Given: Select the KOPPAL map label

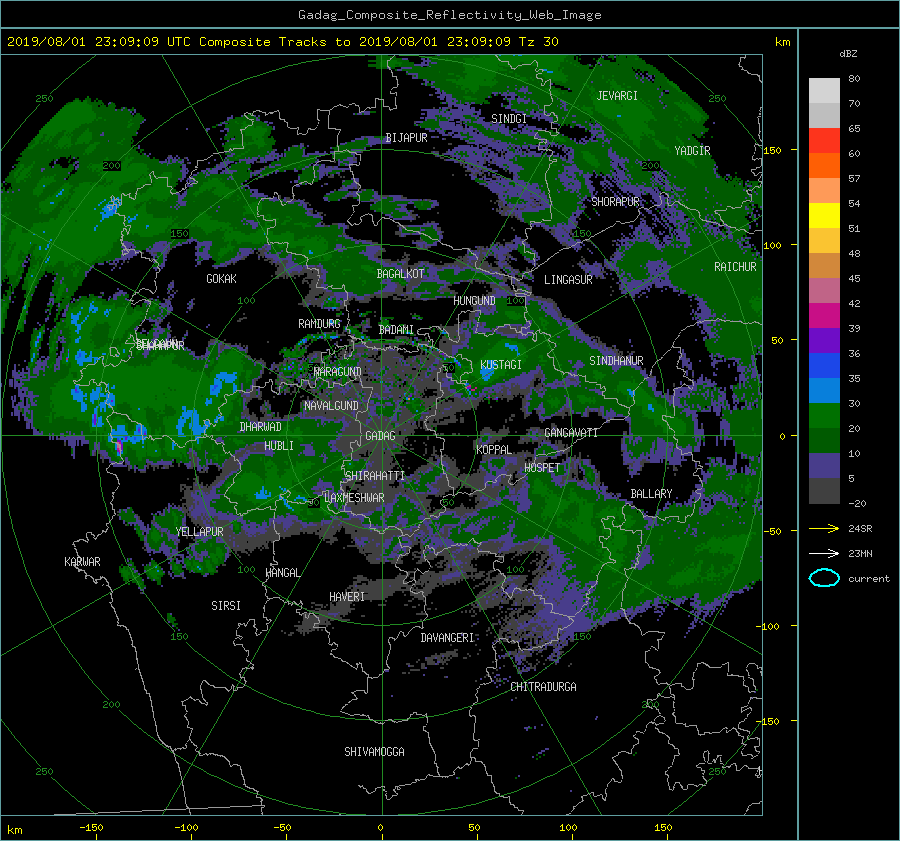Looking at the screenshot, I should (494, 450).
